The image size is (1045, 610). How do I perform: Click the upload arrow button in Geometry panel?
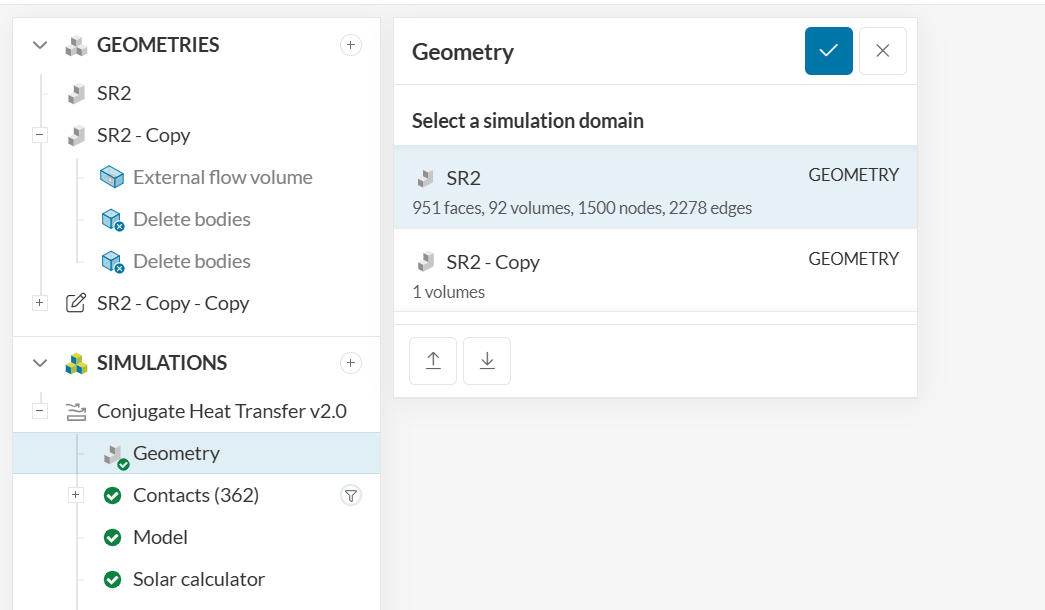433,361
